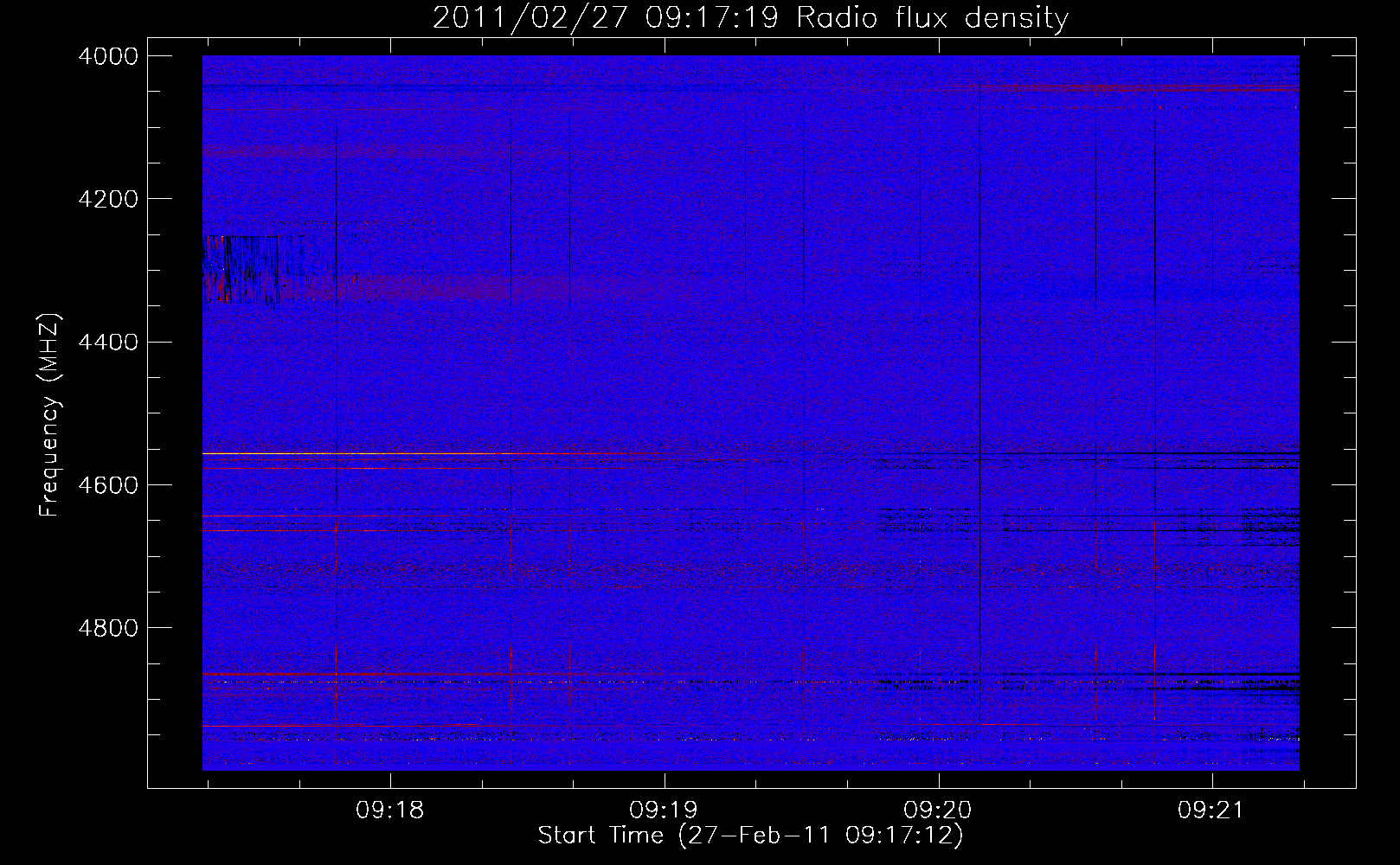
Task: Click the plot title '2011/02/27 09:17:19 Radio flux density'
Action: coord(750,18)
